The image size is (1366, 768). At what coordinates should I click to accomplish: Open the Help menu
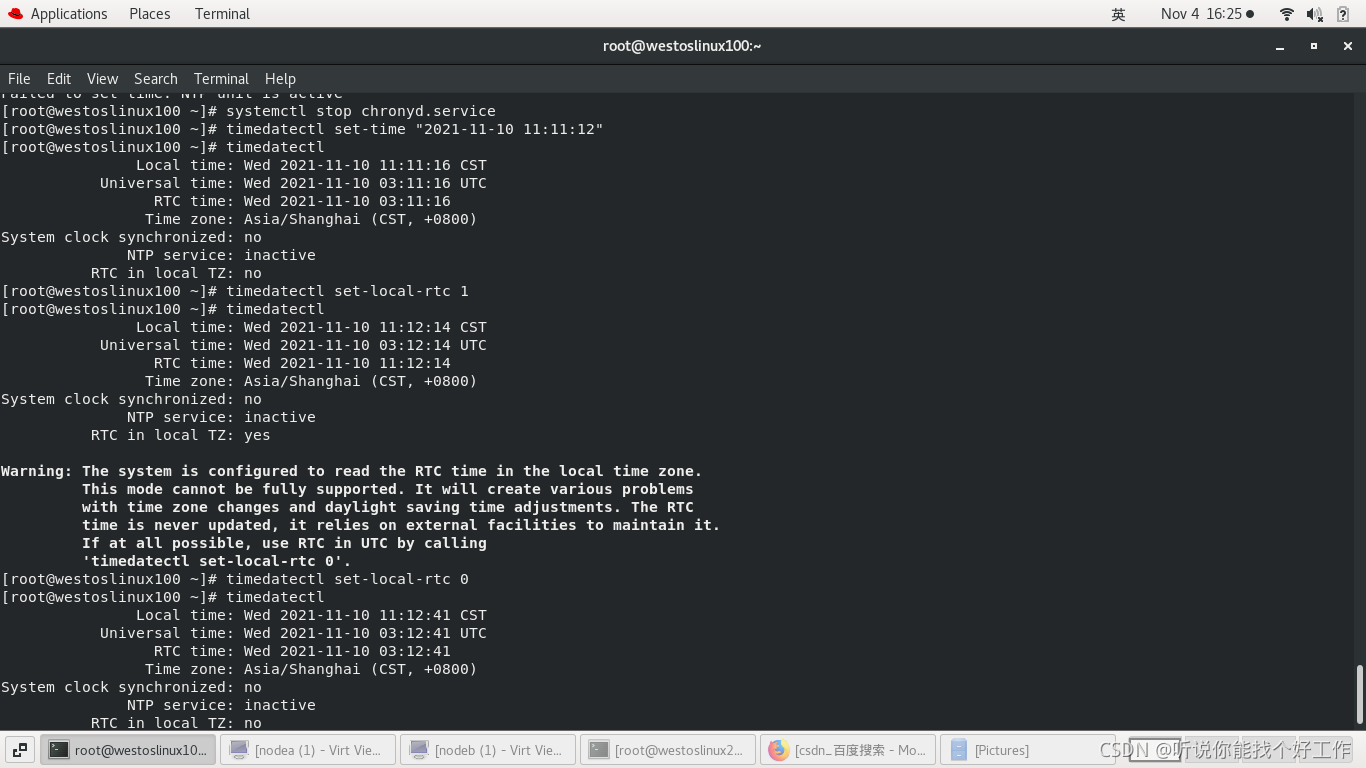tap(280, 79)
